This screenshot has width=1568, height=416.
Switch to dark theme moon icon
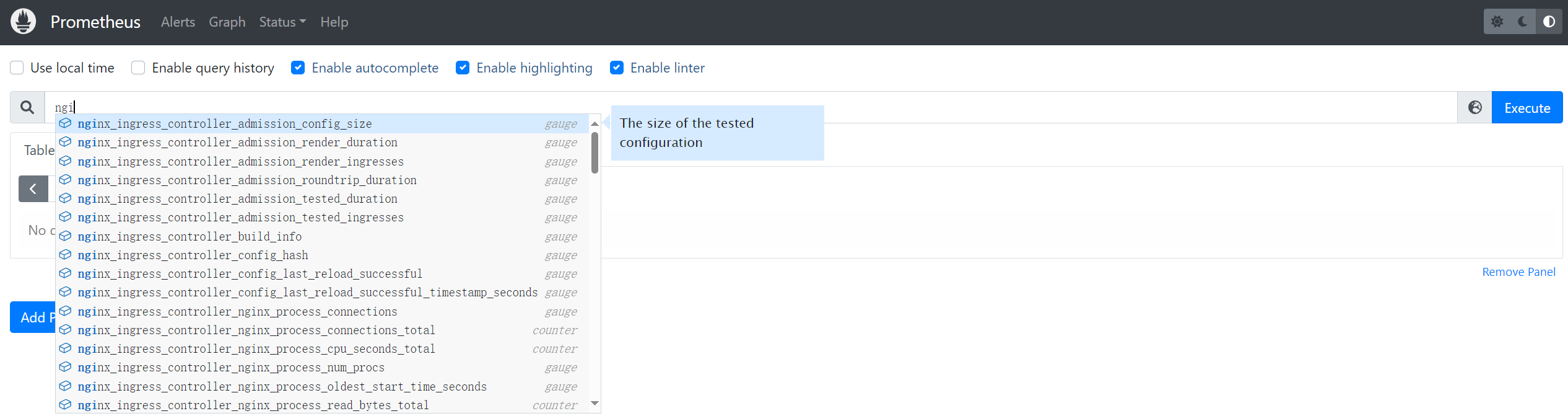click(1523, 22)
